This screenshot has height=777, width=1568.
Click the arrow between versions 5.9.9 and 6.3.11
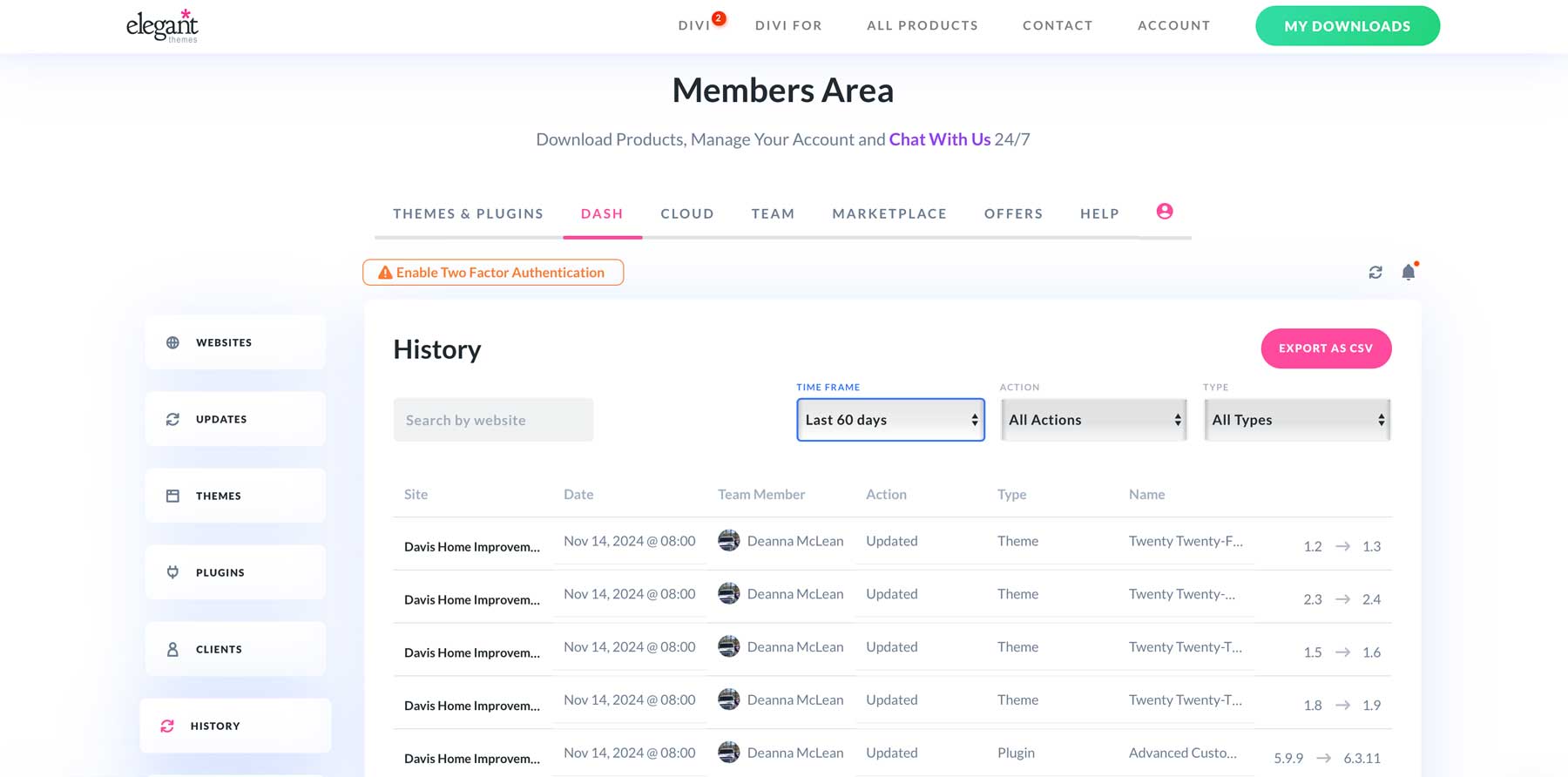(1323, 759)
